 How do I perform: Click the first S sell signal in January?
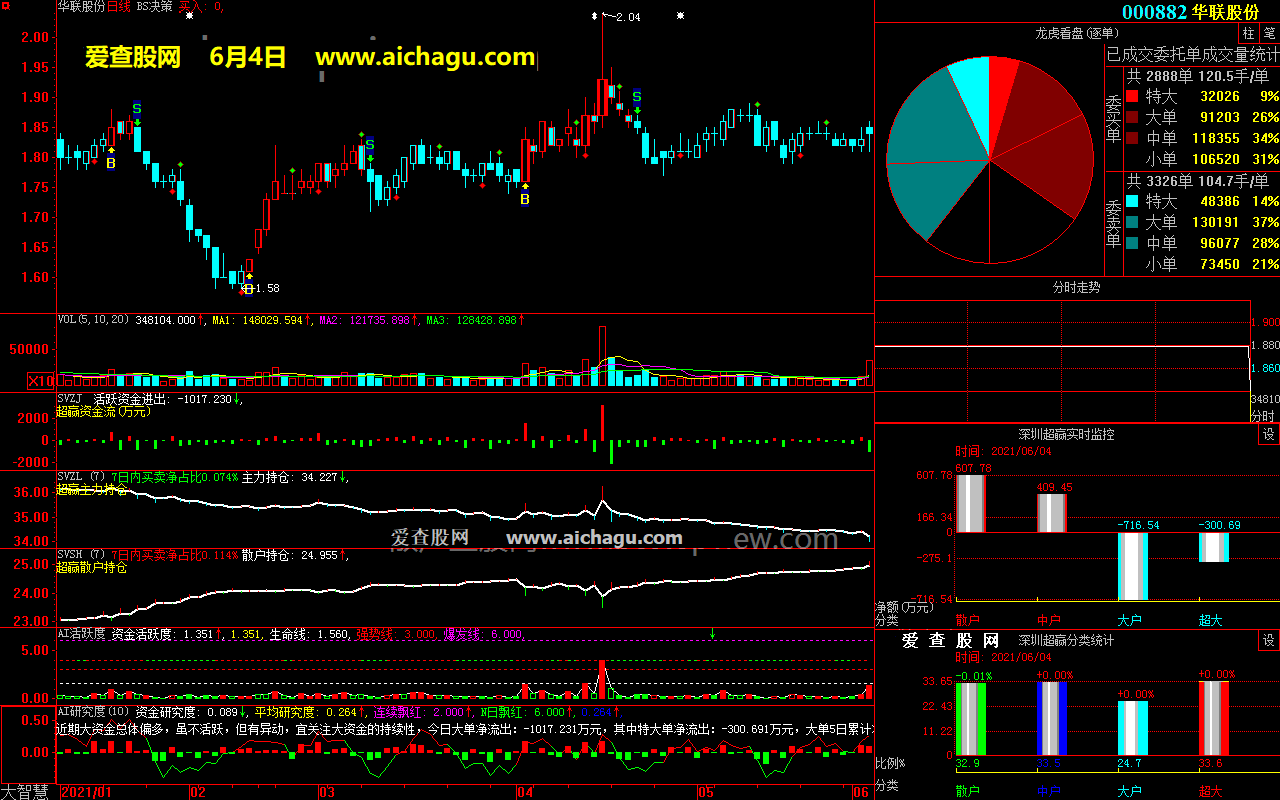click(x=137, y=108)
